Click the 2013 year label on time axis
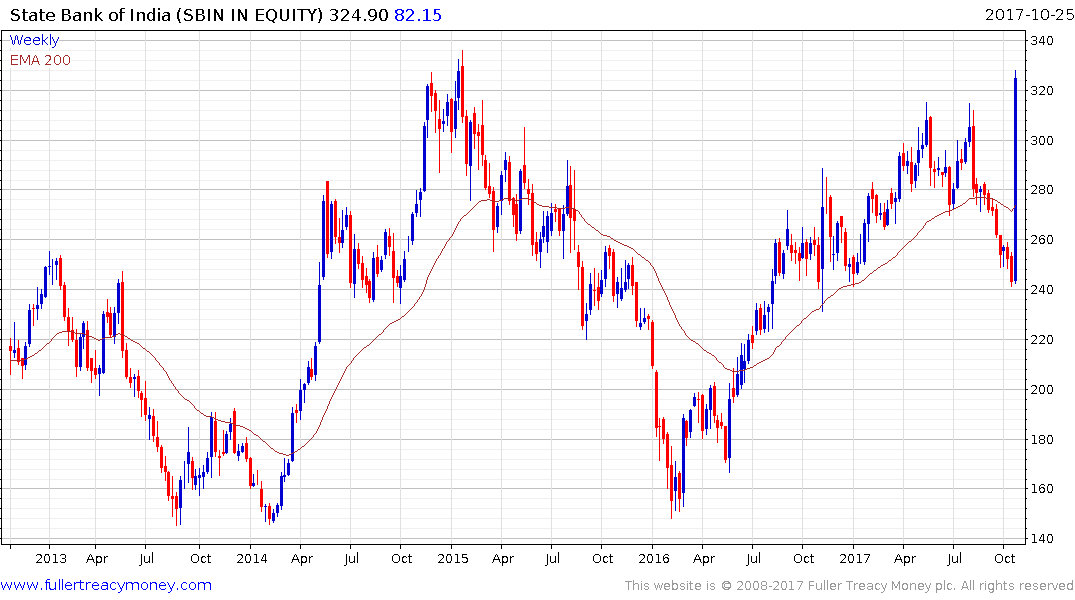This screenshot has height=600, width=1075. tap(51, 558)
